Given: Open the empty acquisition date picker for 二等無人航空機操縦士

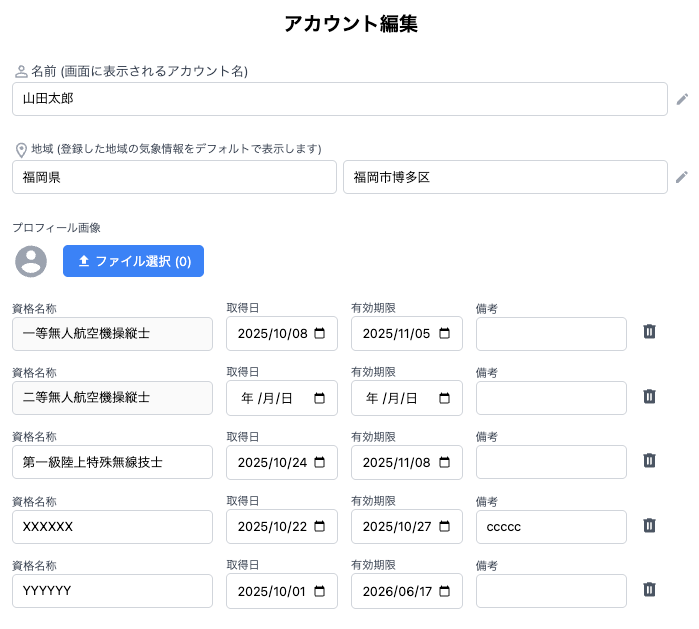Looking at the screenshot, I should [320, 398].
